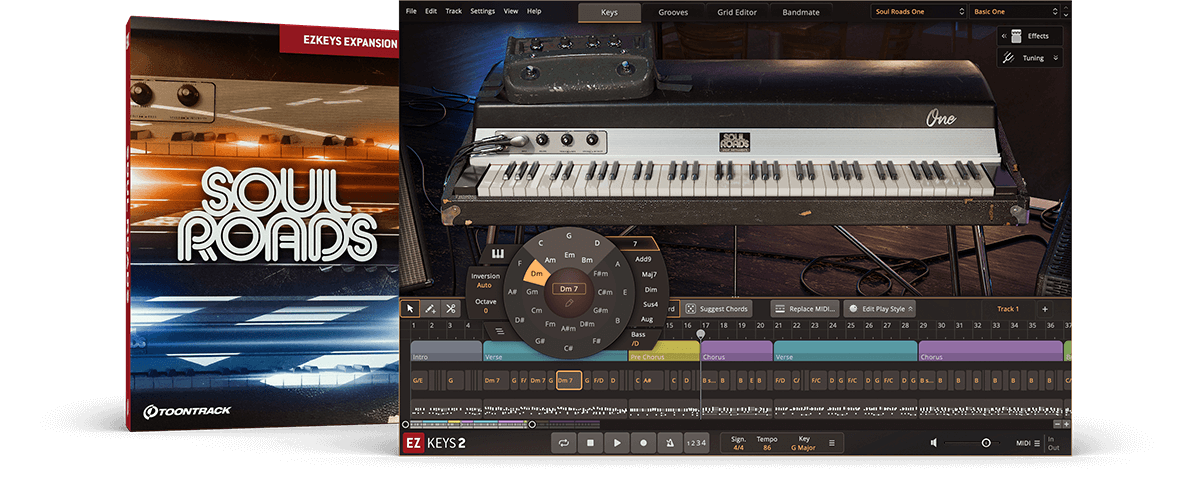Select the pencil draw tool
The image size is (1200, 488).
pyautogui.click(x=430, y=309)
